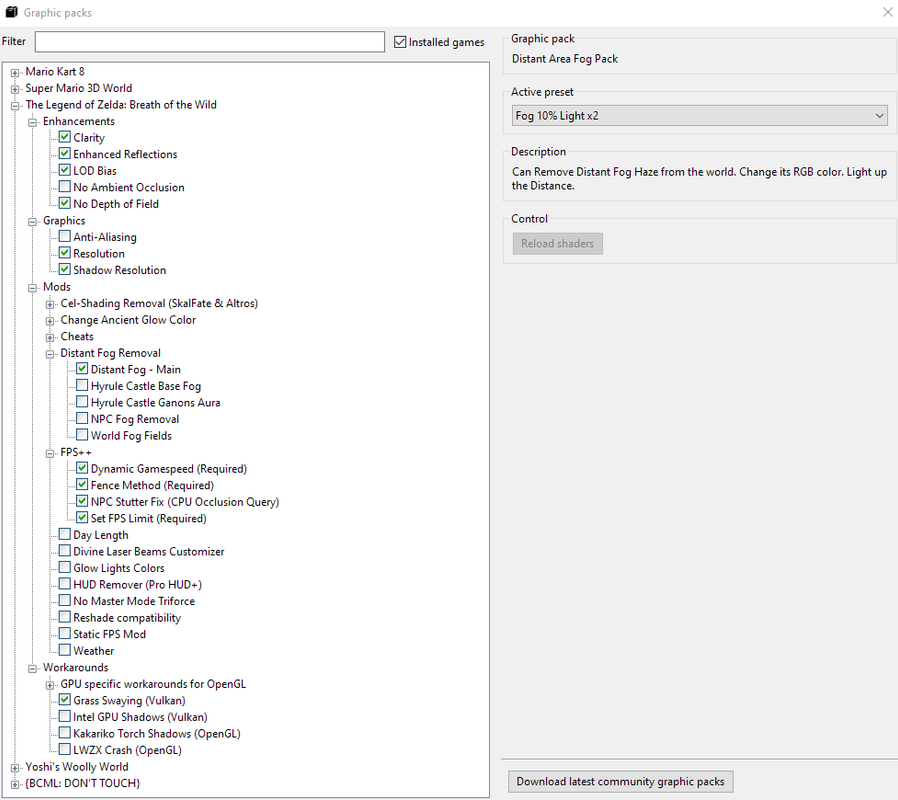
Task: Close the Graphic packs window
Action: tap(888, 12)
